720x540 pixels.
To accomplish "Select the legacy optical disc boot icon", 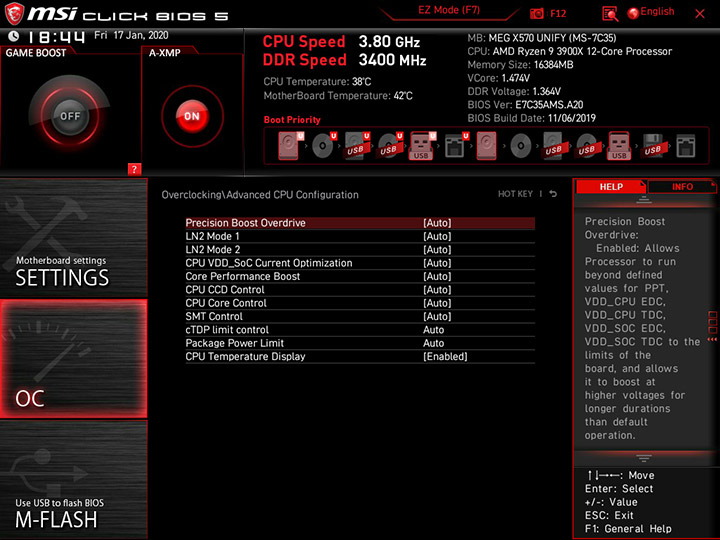I will 521,146.
